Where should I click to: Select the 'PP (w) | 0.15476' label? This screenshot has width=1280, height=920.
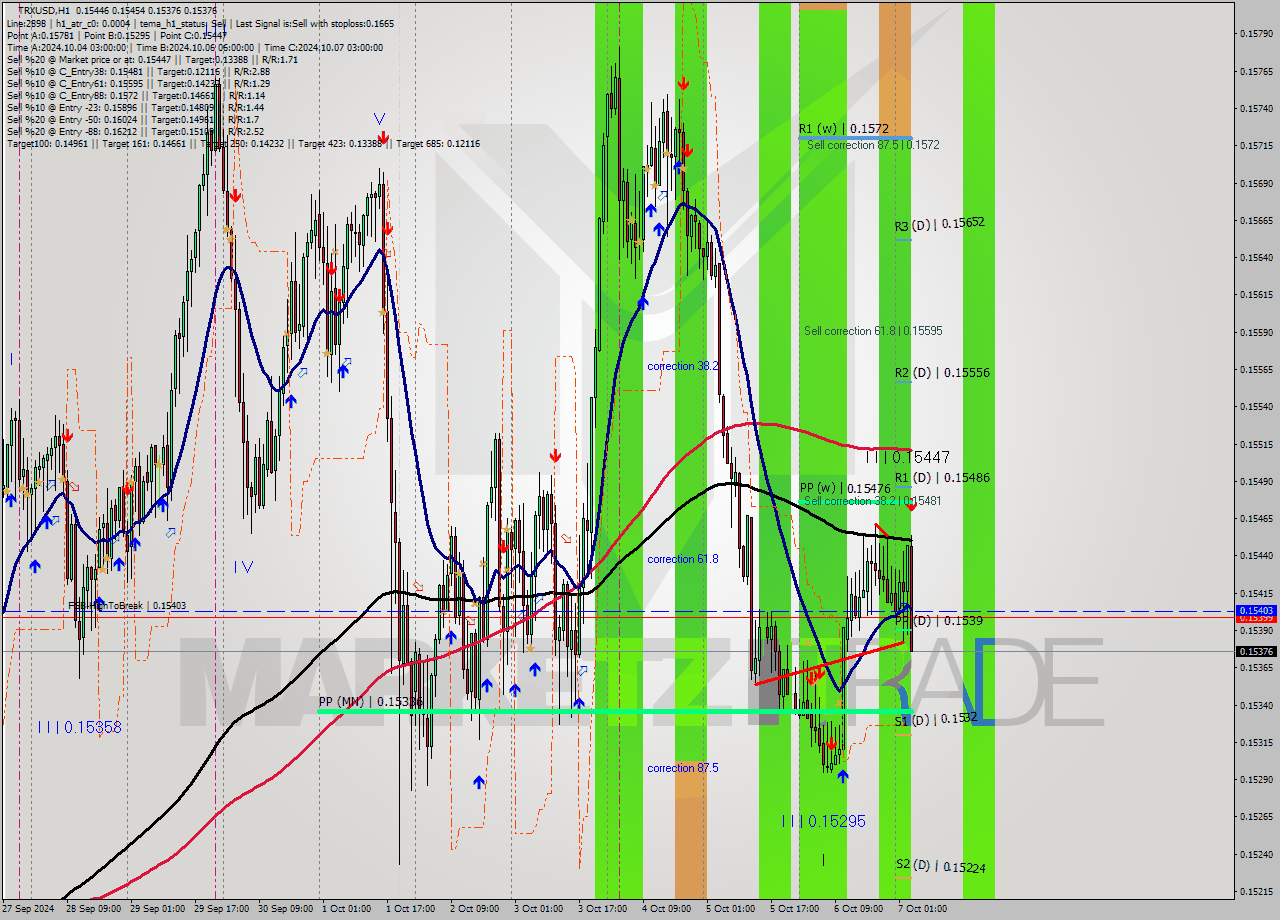point(845,489)
